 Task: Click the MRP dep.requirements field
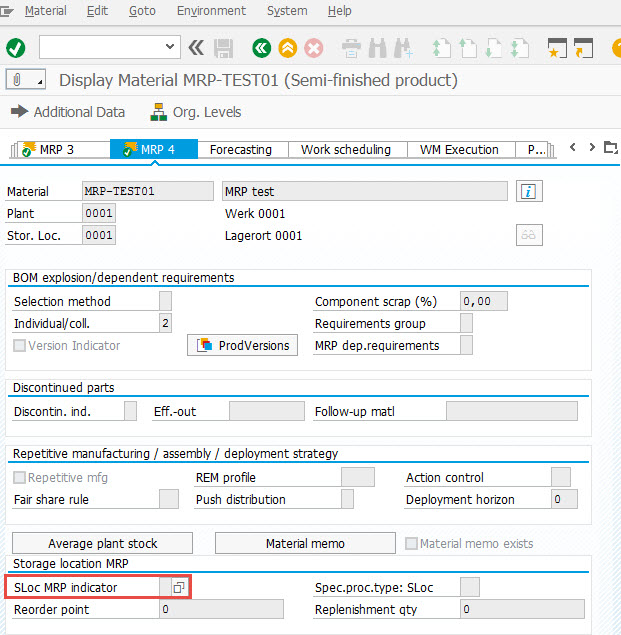[x=466, y=345]
